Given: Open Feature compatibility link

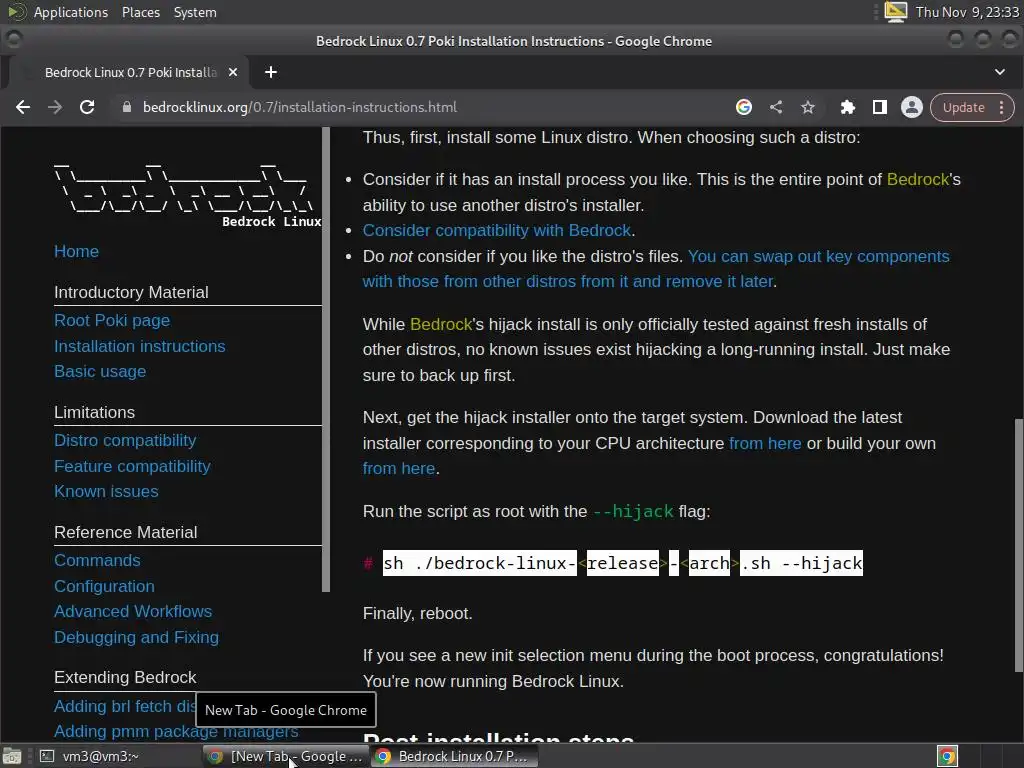Looking at the screenshot, I should click(x=132, y=466).
